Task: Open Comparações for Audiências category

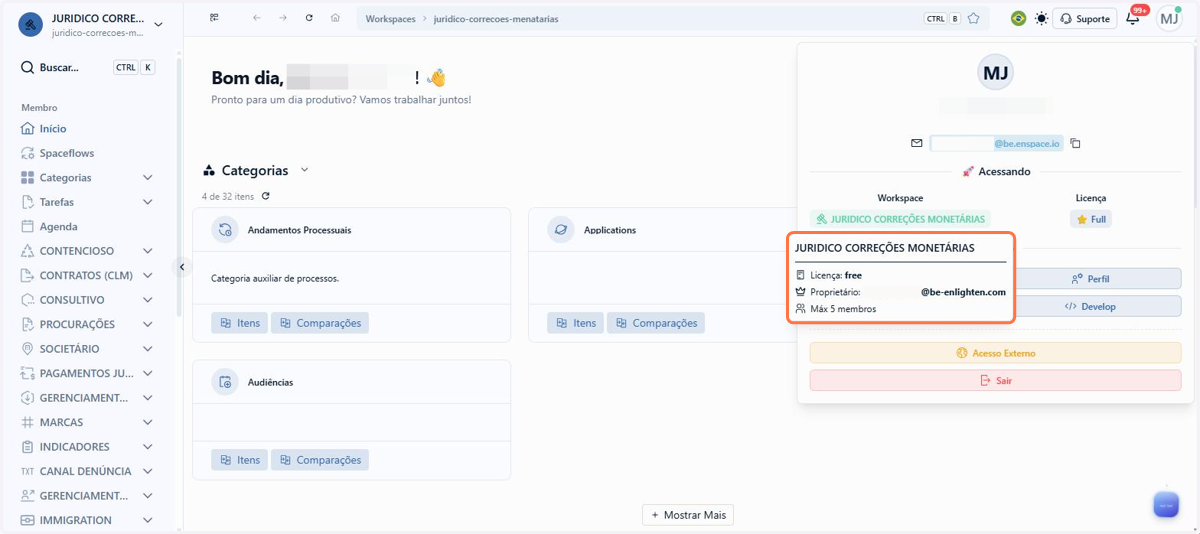Action: click(x=320, y=460)
